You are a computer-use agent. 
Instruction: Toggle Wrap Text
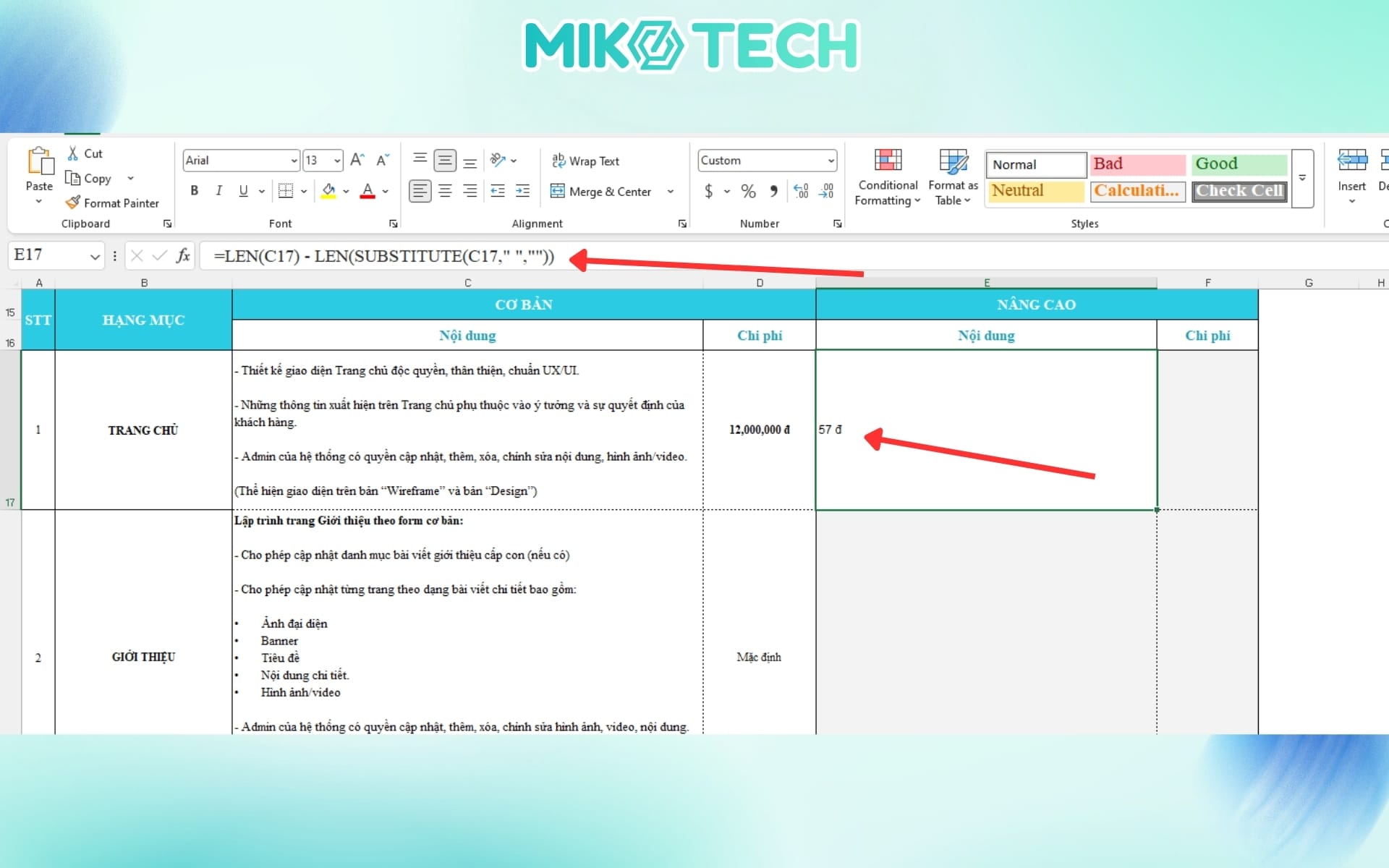click(x=586, y=161)
